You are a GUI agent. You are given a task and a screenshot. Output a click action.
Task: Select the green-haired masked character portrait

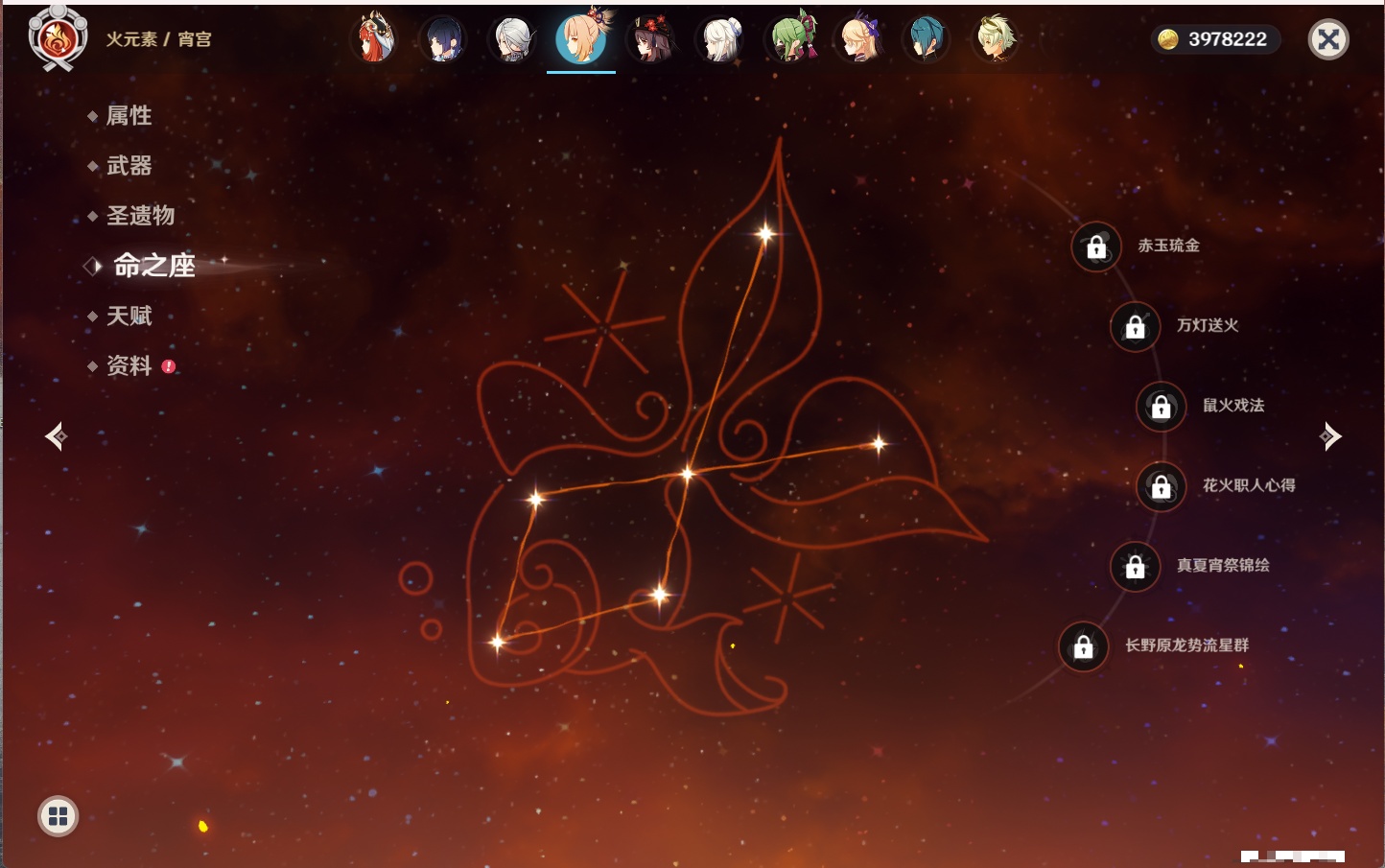(x=791, y=39)
